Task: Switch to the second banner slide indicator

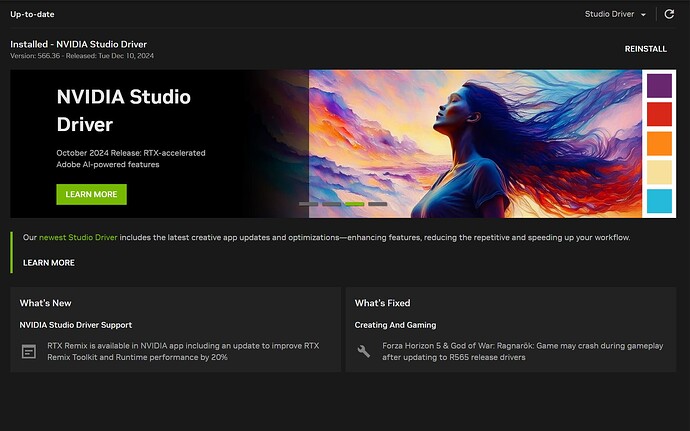Action: click(331, 204)
